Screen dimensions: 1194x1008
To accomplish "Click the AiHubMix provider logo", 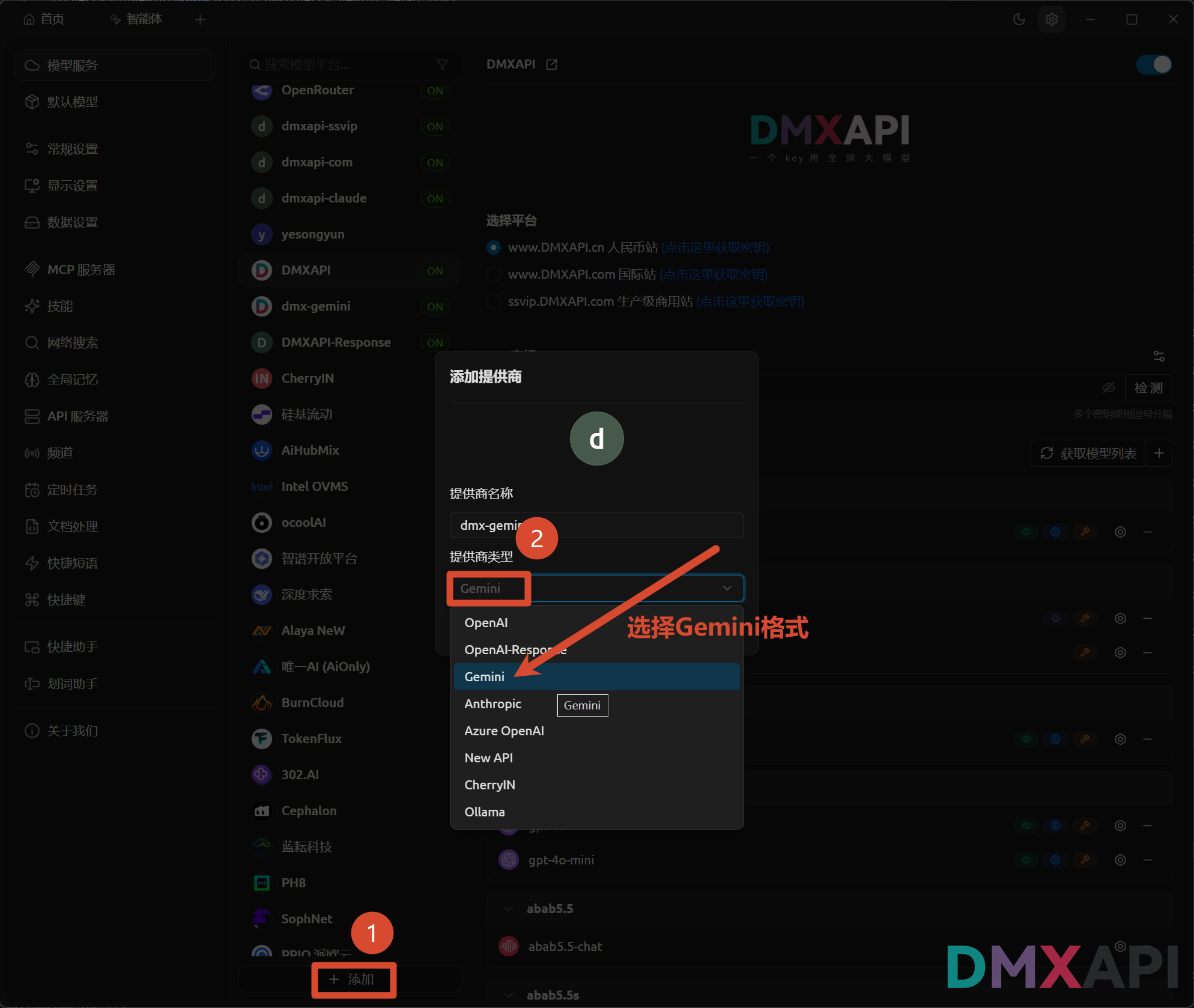I will coord(261,451).
